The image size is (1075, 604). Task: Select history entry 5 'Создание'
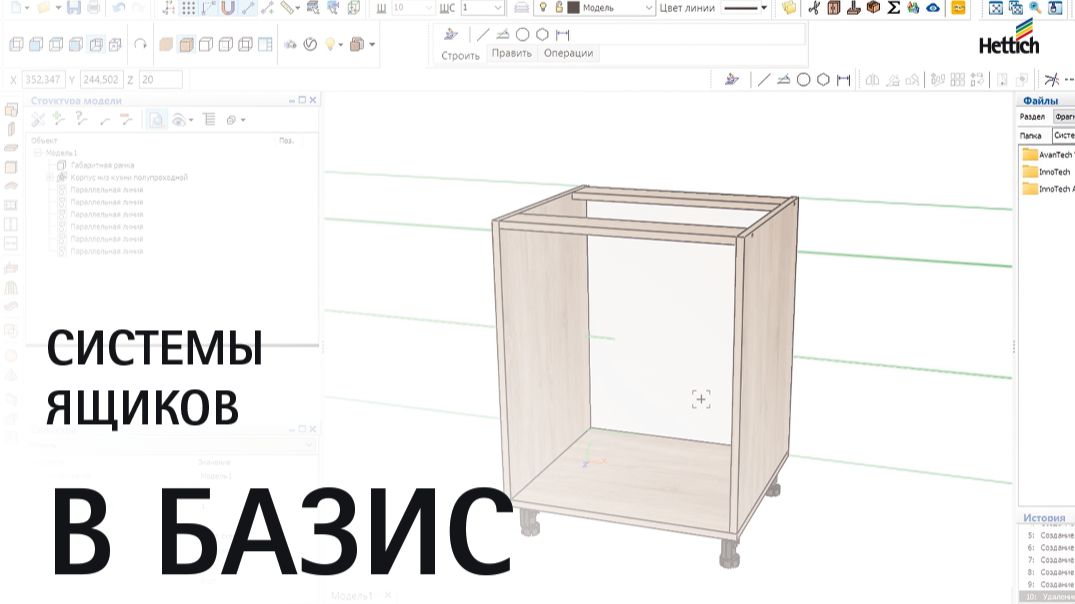[x=1050, y=535]
